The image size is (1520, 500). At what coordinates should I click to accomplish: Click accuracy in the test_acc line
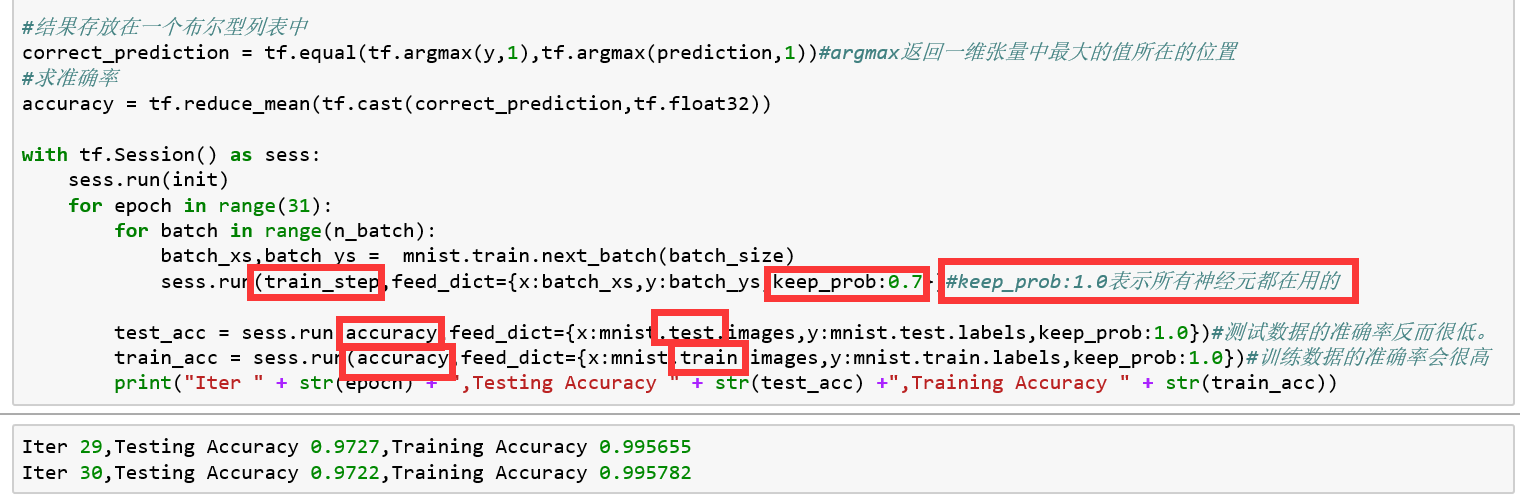(x=392, y=332)
